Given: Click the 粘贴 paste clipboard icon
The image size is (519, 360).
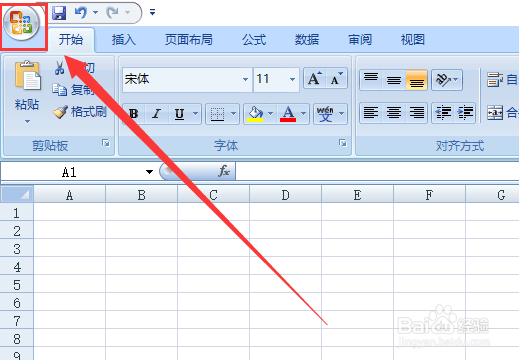Looking at the screenshot, I should click(x=28, y=76).
